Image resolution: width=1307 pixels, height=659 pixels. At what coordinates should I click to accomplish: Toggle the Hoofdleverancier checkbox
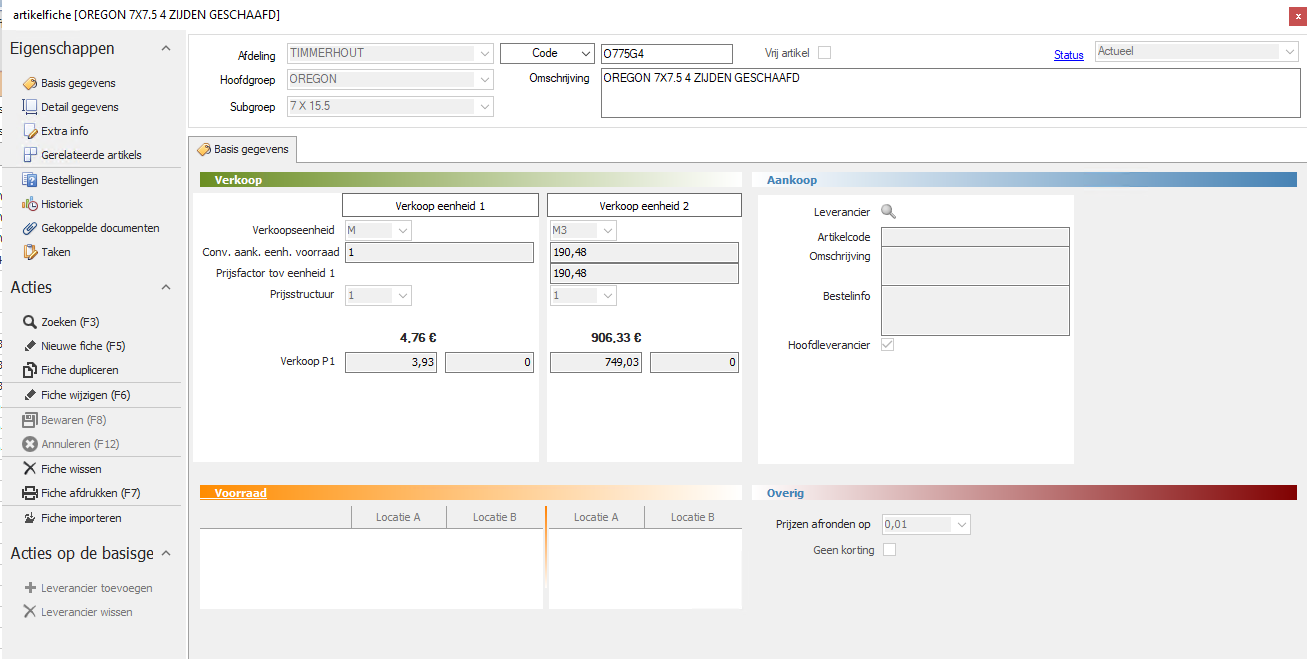tap(887, 345)
